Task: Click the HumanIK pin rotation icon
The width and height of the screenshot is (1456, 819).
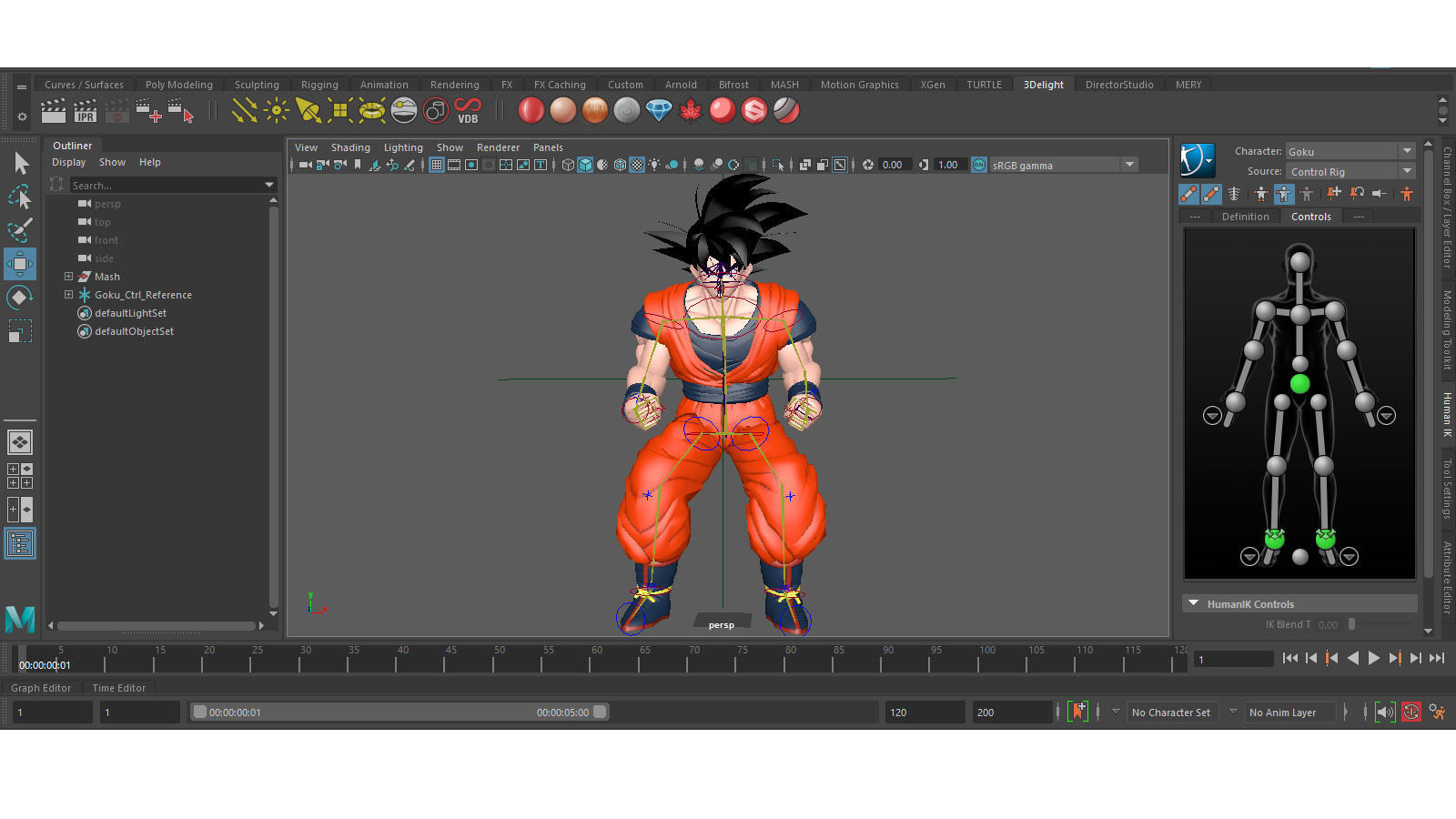Action: 1357,194
